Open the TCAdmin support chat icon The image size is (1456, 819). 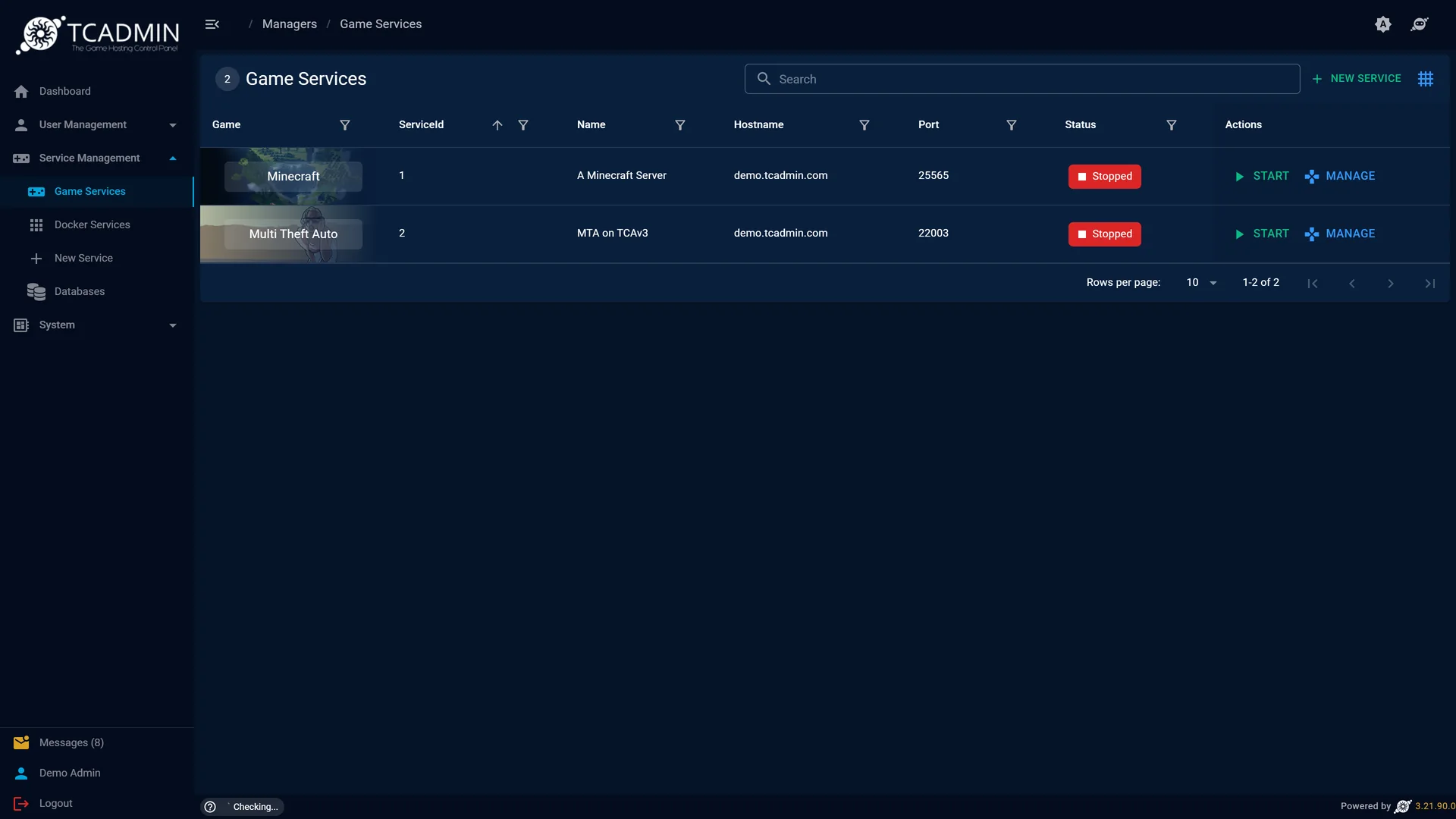pos(1420,24)
